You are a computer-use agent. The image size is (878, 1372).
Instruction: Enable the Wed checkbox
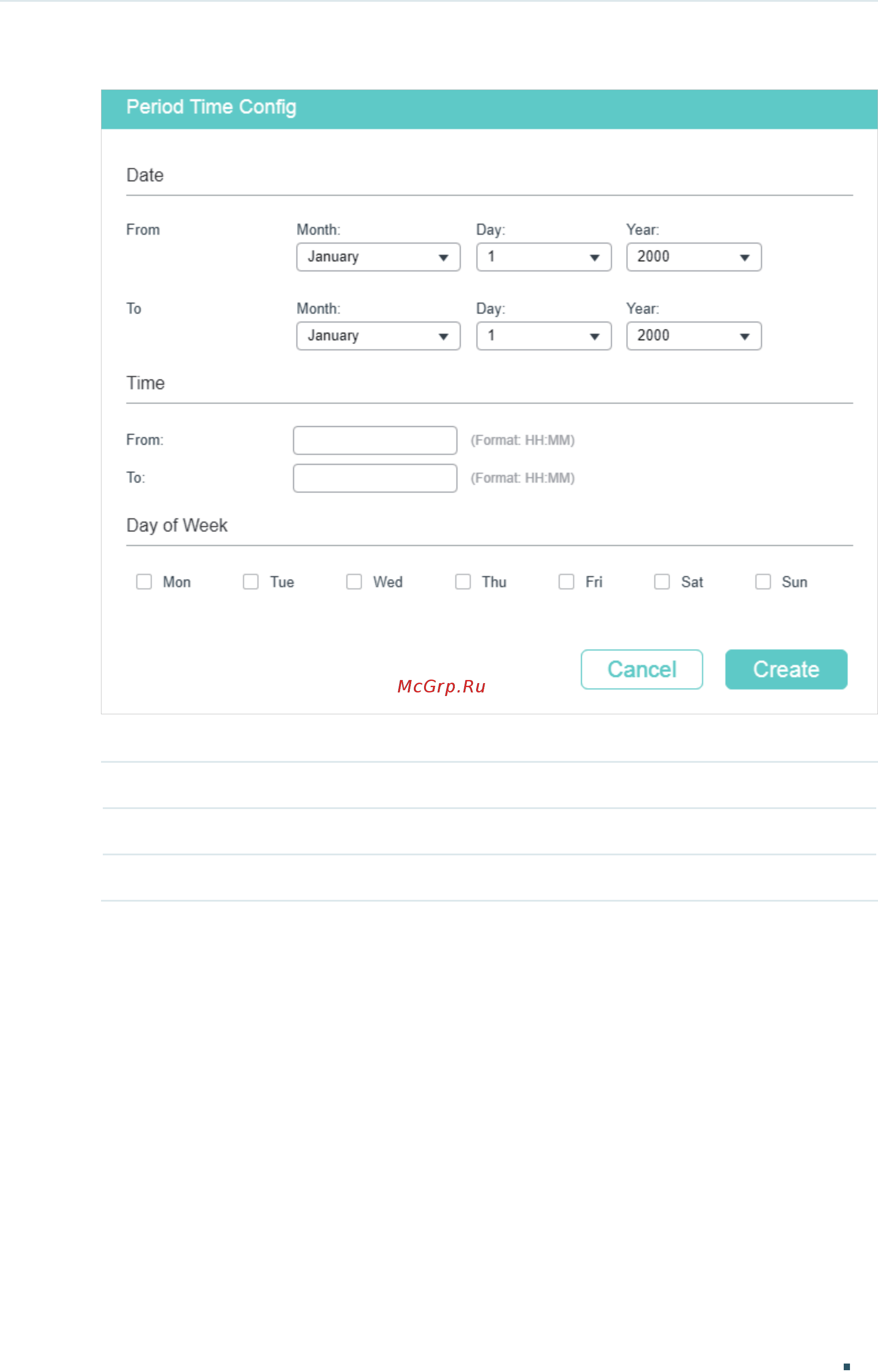pyautogui.click(x=354, y=581)
